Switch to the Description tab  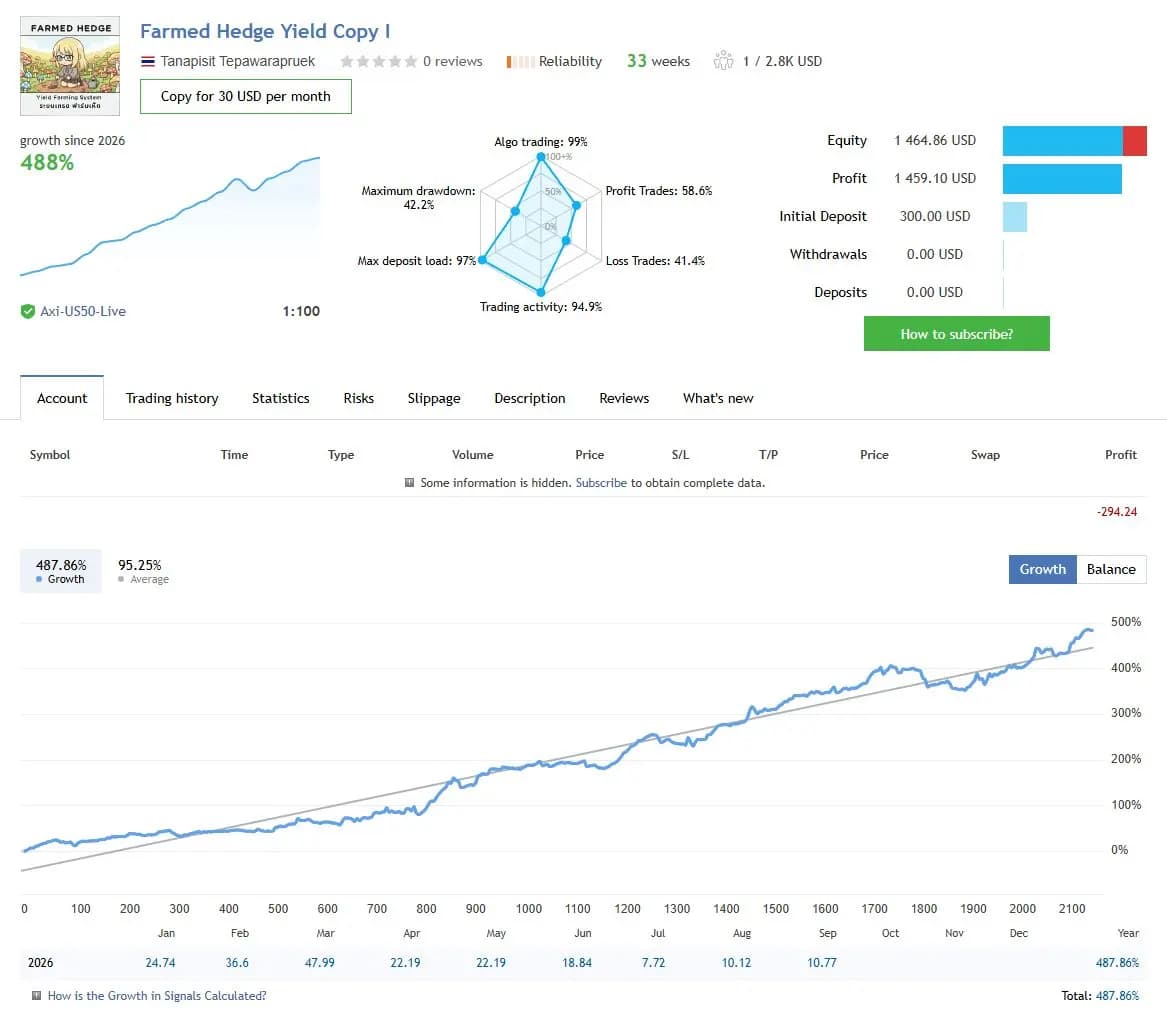click(530, 398)
